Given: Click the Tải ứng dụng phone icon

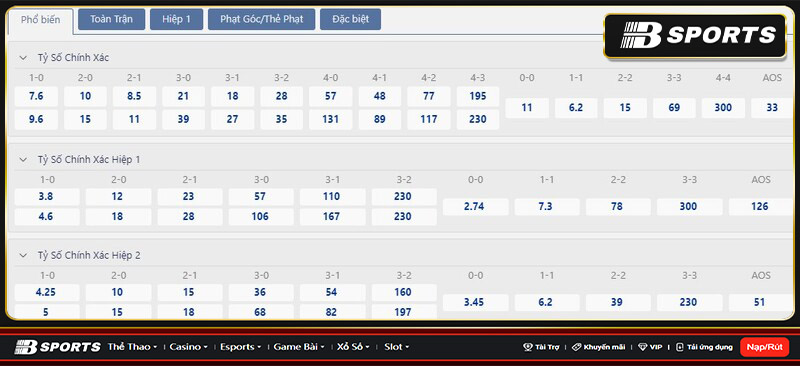Looking at the screenshot, I should coord(679,347).
